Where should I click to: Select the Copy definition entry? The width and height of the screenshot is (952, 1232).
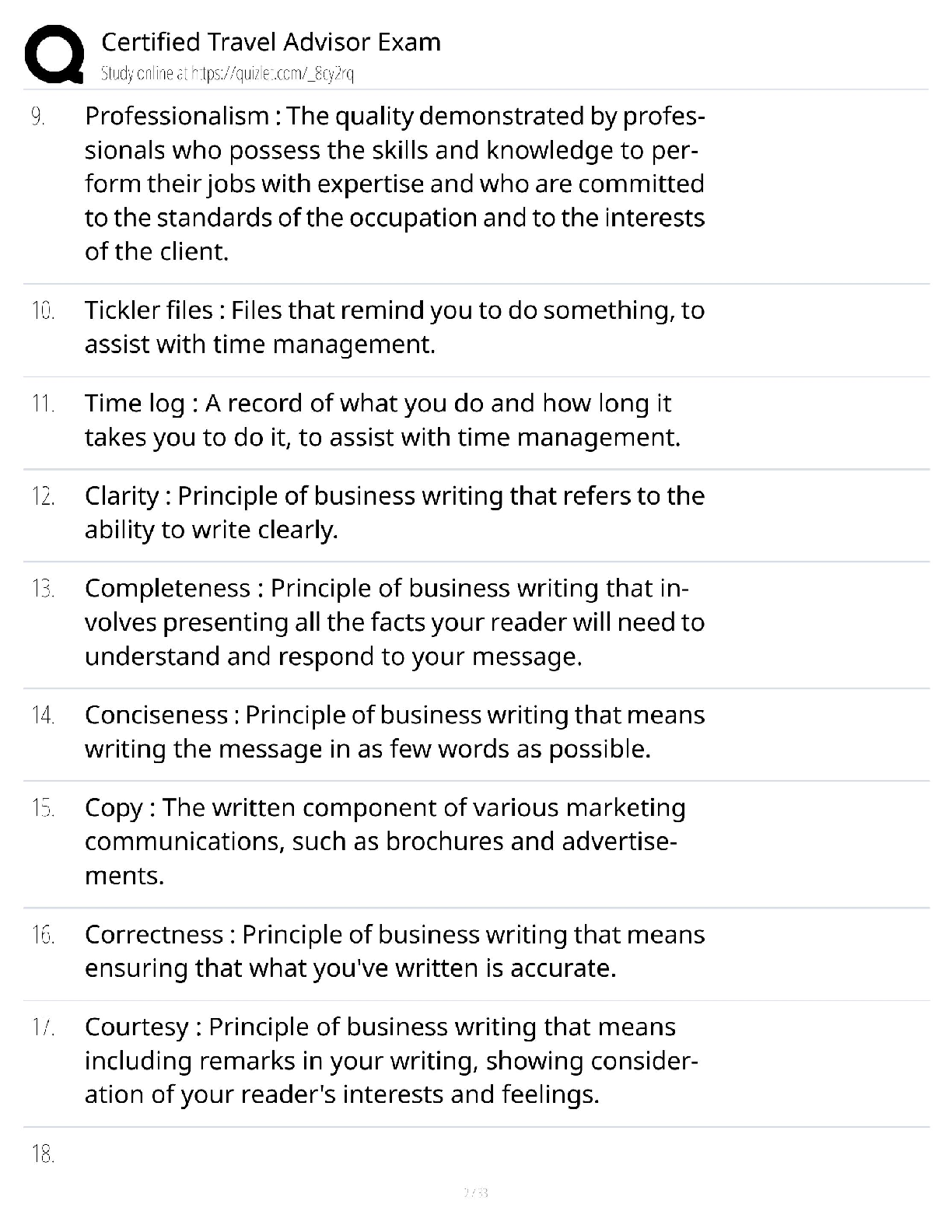point(385,842)
